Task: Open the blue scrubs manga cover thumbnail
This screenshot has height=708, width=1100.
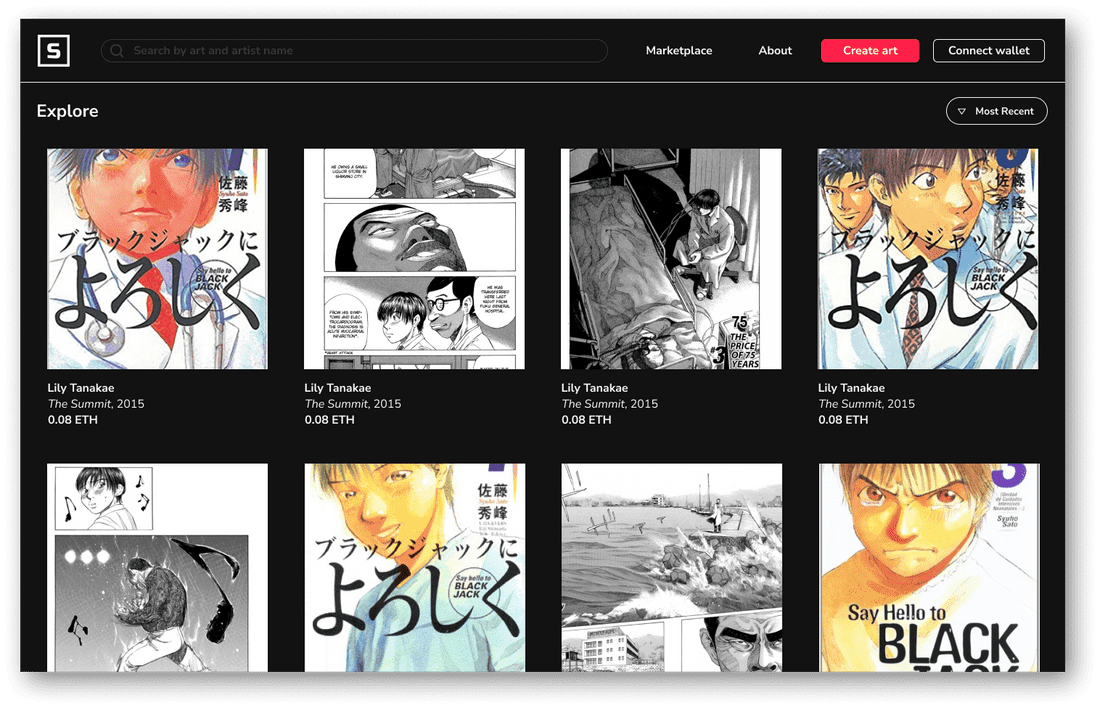Action: (x=414, y=567)
